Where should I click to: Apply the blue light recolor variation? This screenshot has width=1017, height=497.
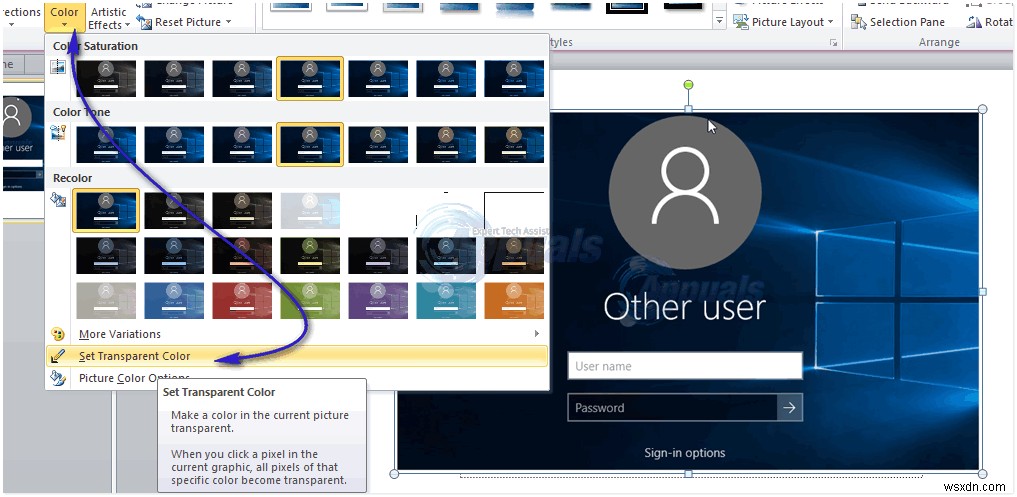pyautogui.click(x=174, y=300)
